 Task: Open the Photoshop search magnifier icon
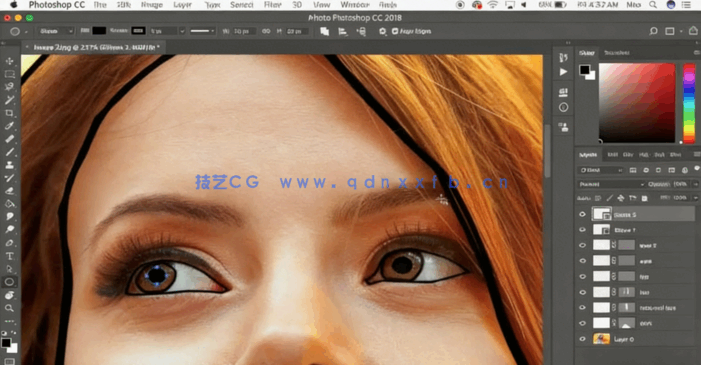tap(653, 31)
